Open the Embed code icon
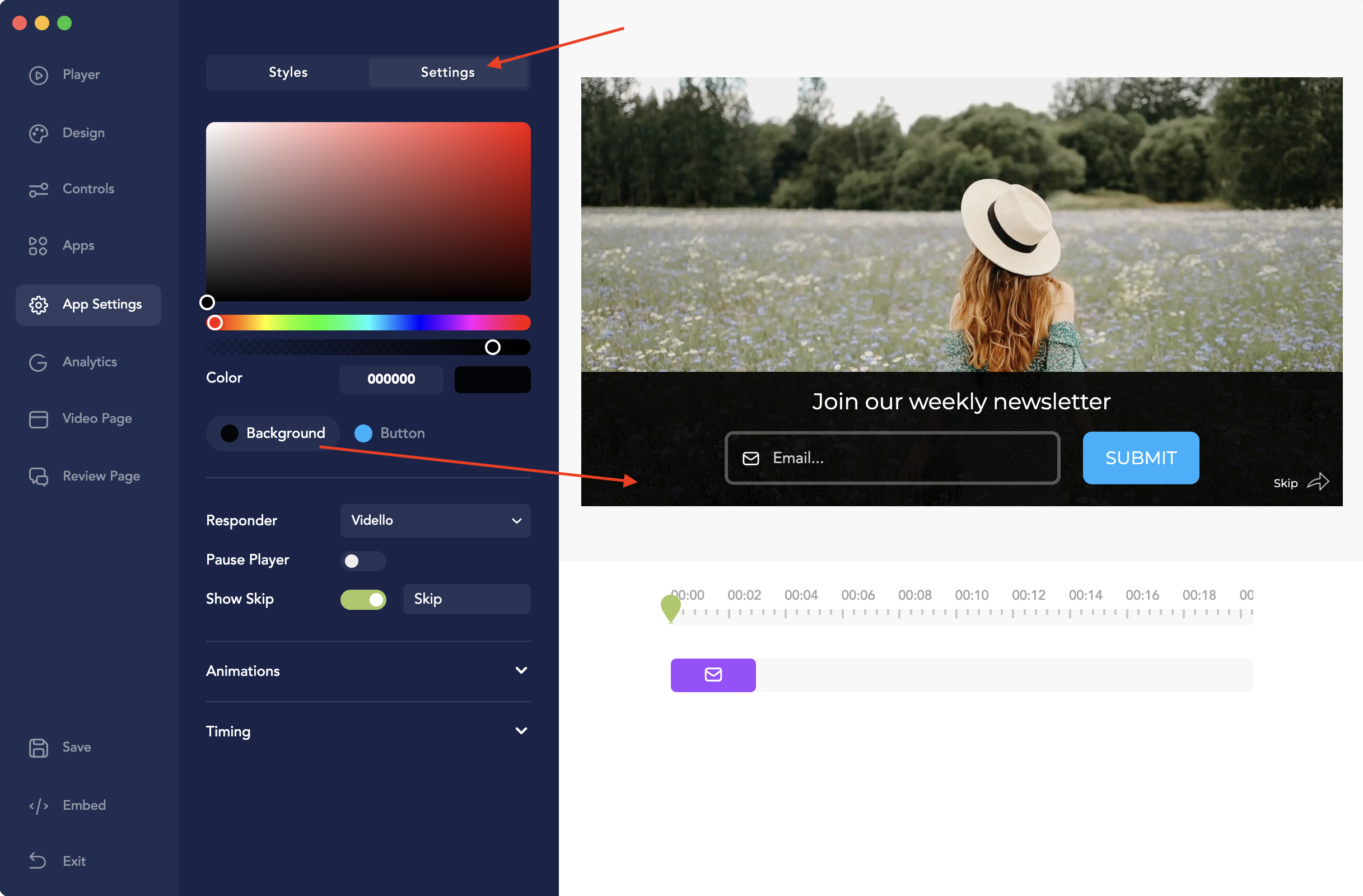Image resolution: width=1363 pixels, height=896 pixels. tap(39, 806)
